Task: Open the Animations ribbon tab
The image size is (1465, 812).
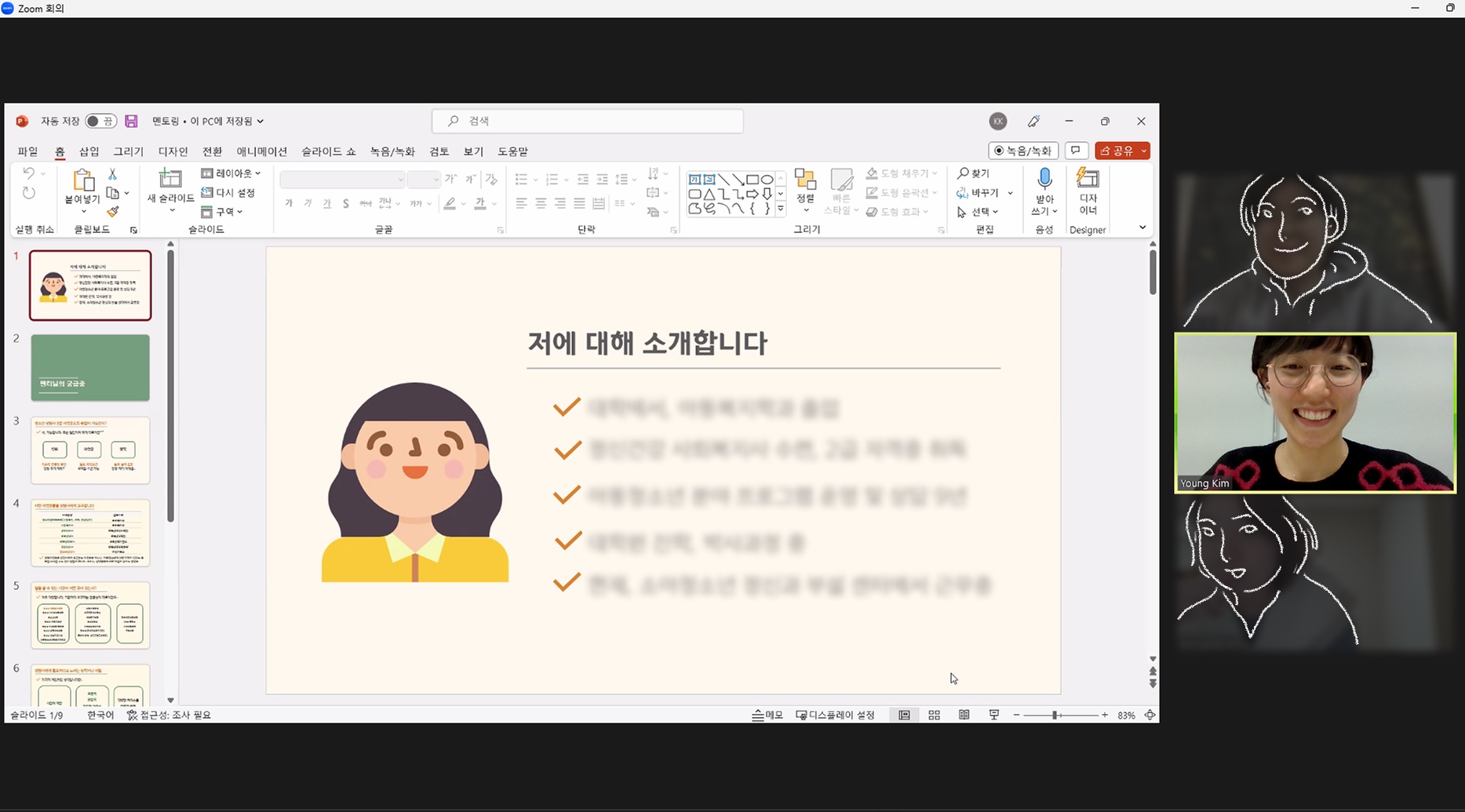Action: point(262,151)
